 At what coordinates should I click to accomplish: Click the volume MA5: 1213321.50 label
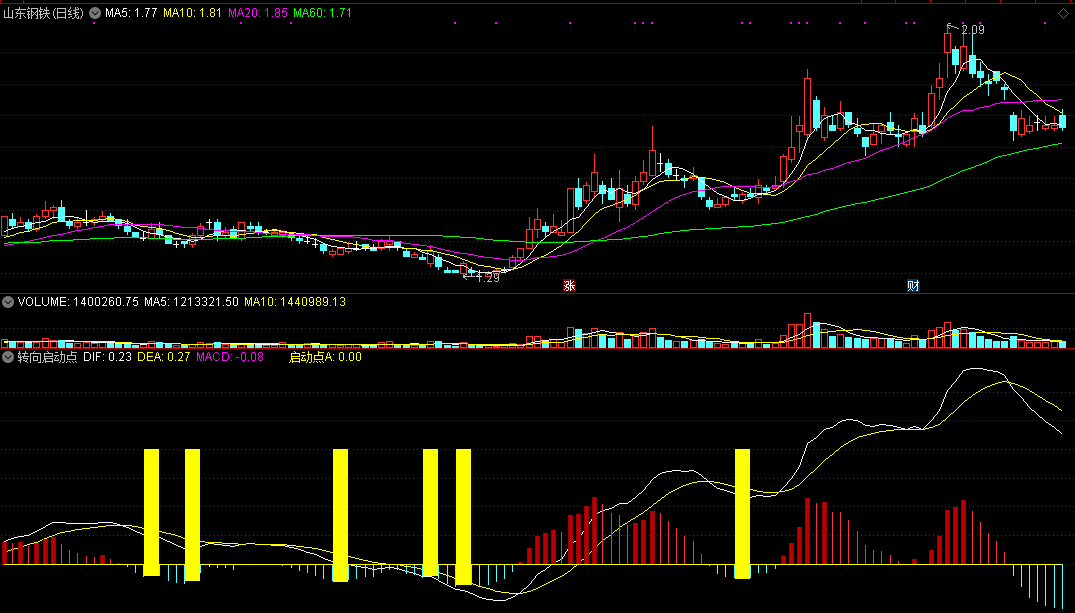pos(191,302)
